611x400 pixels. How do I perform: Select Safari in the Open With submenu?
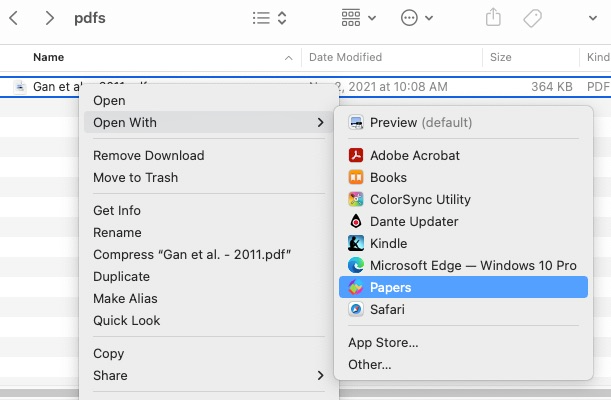click(x=387, y=309)
